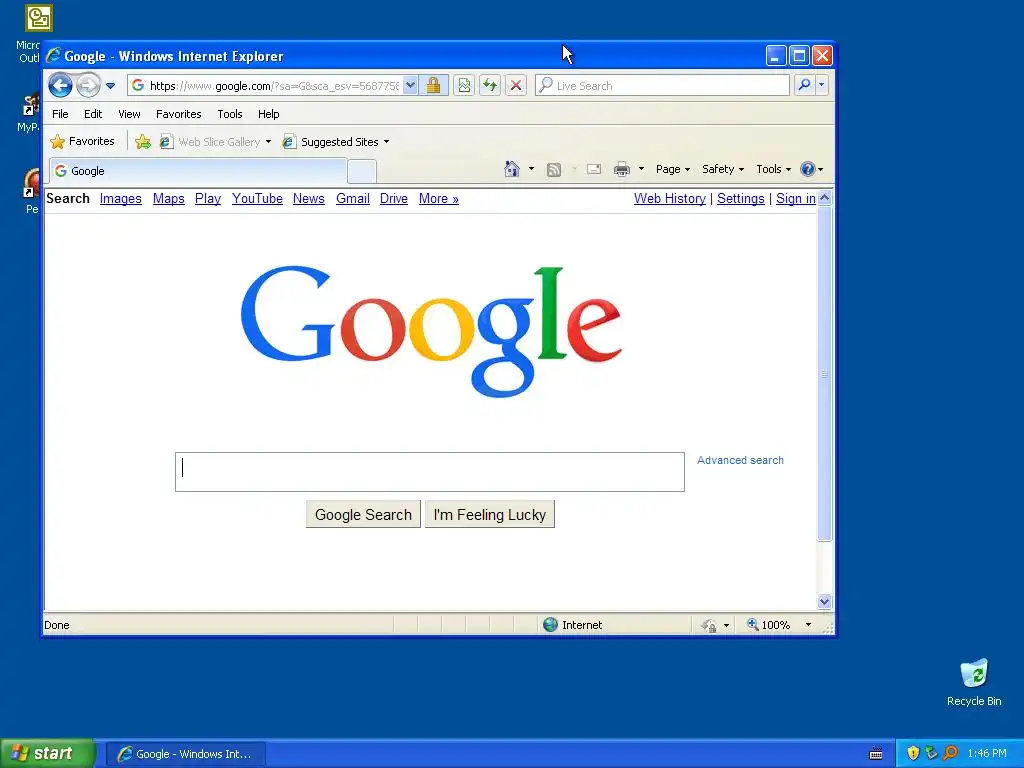Open the Edit menu
Image resolution: width=1024 pixels, height=768 pixels.
coord(93,114)
